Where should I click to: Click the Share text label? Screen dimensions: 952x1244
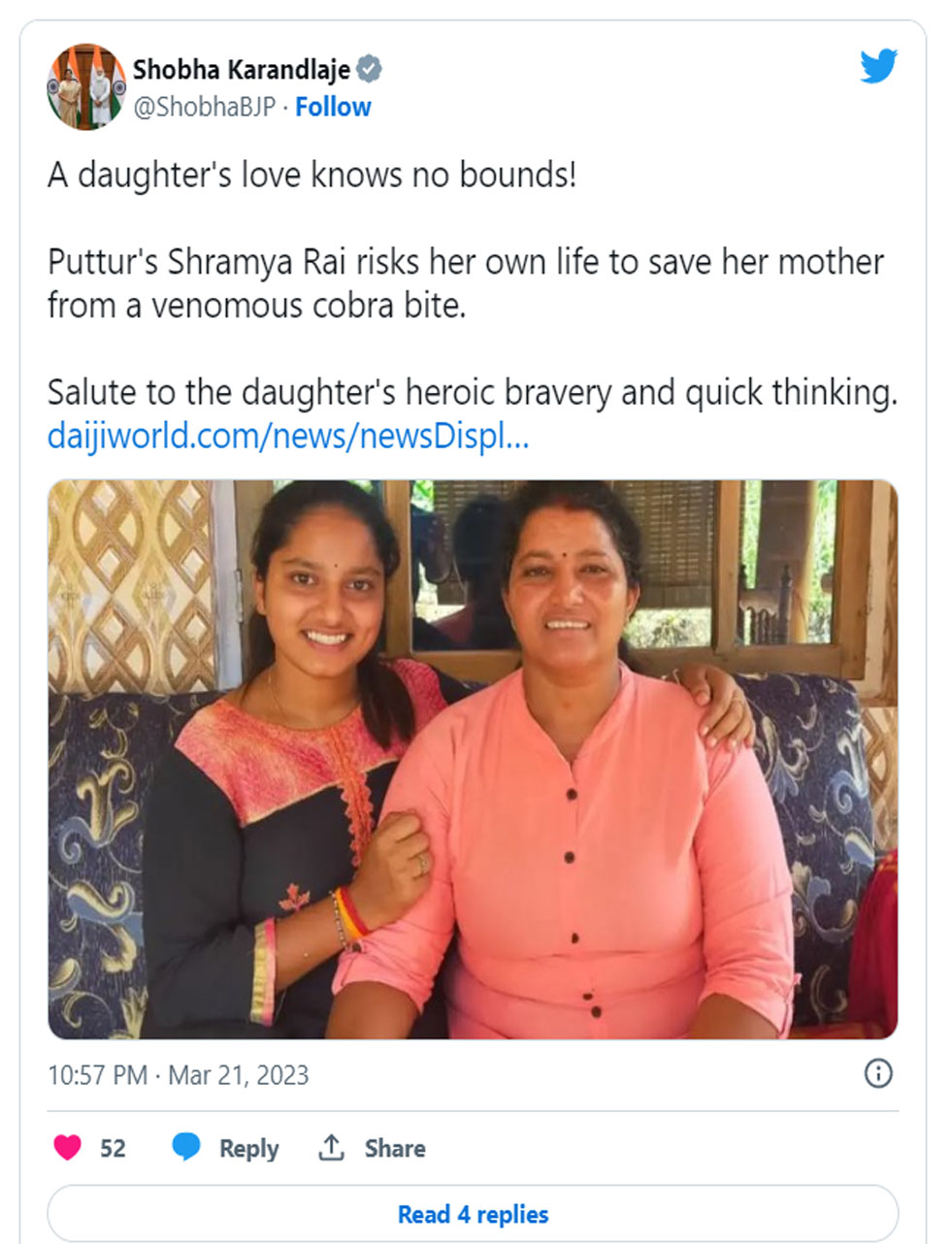point(395,1148)
